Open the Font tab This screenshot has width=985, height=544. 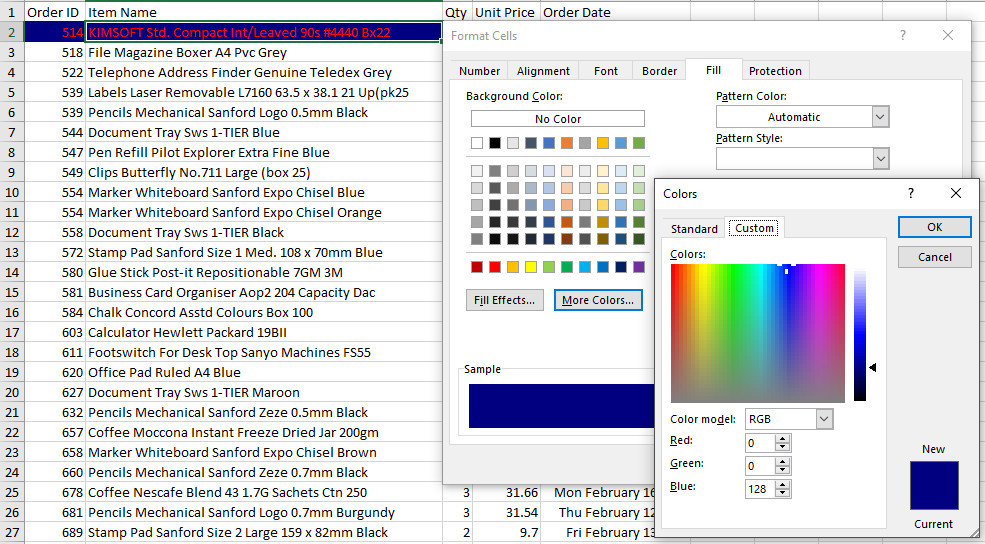[606, 71]
